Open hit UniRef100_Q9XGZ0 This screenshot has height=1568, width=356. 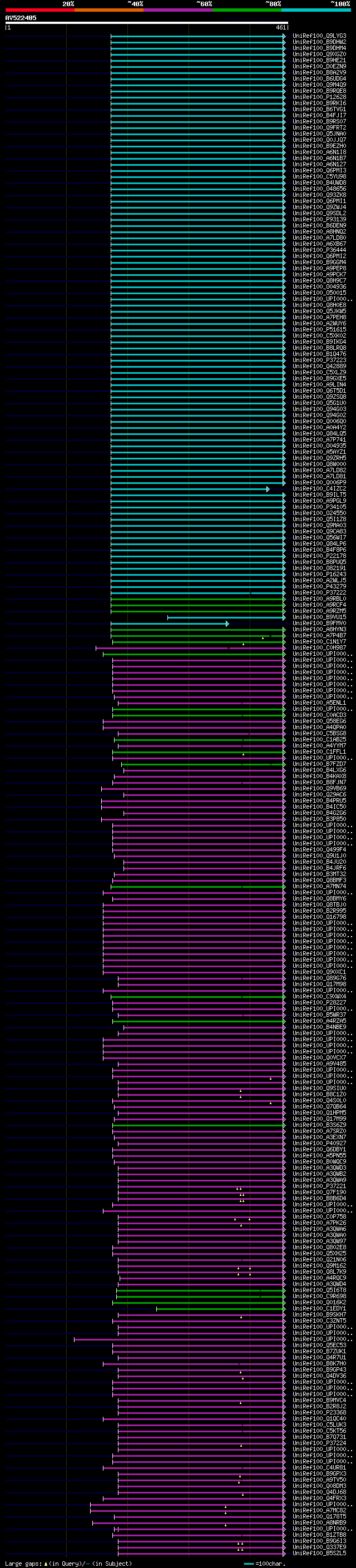319,54
